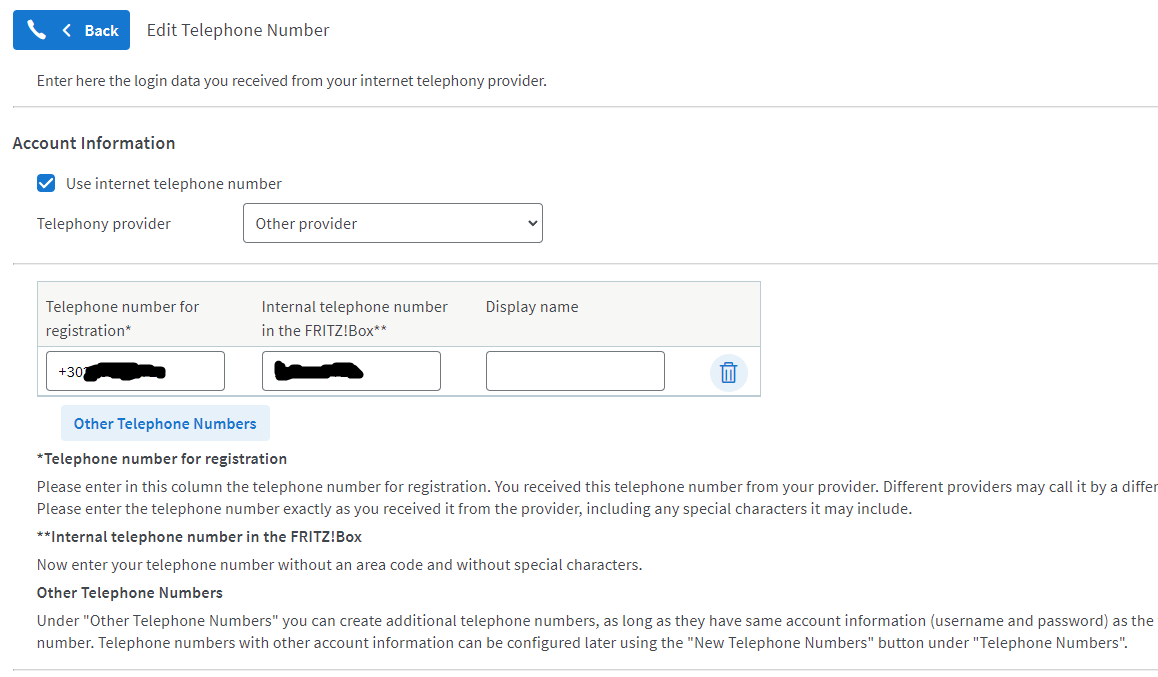Go back using the Back label
This screenshot has height=677, width=1158.
point(101,30)
